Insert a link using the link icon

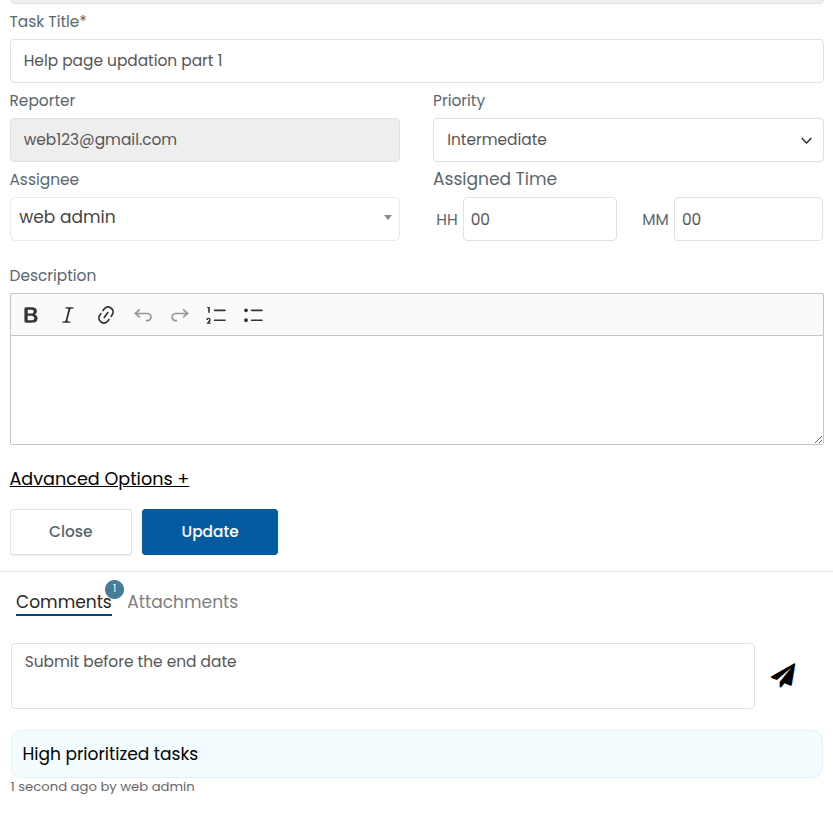point(106,315)
